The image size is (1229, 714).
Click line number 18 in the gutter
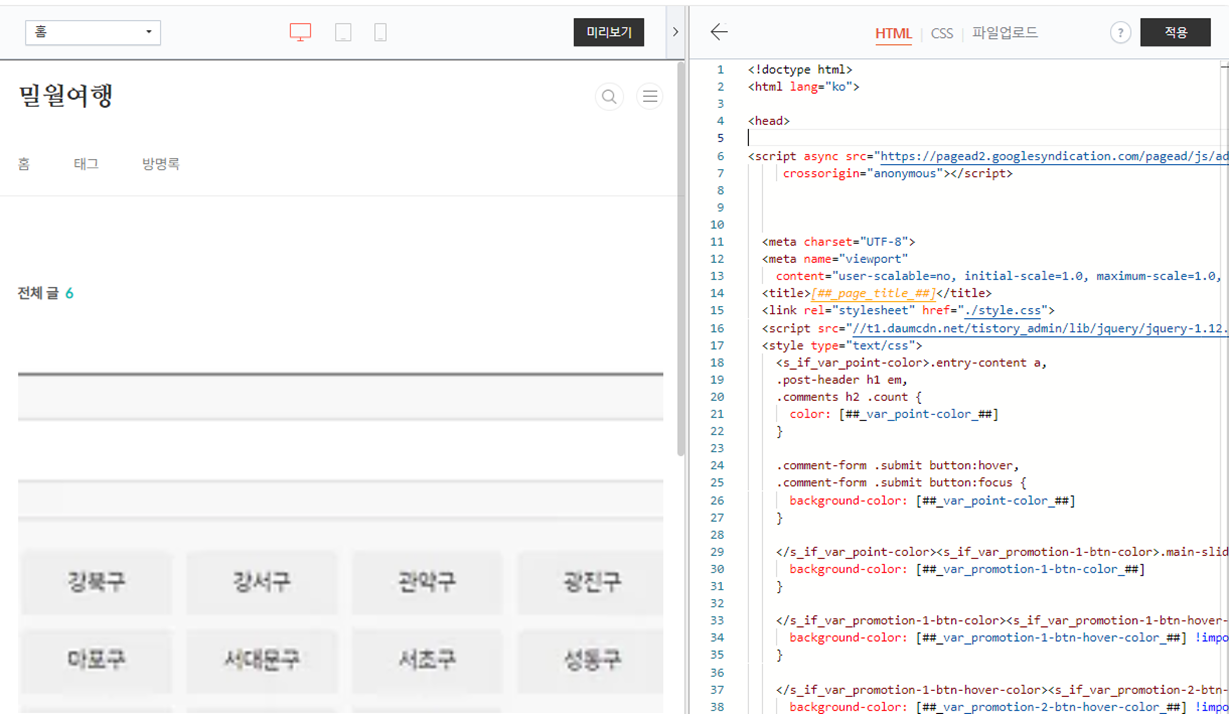[717, 362]
